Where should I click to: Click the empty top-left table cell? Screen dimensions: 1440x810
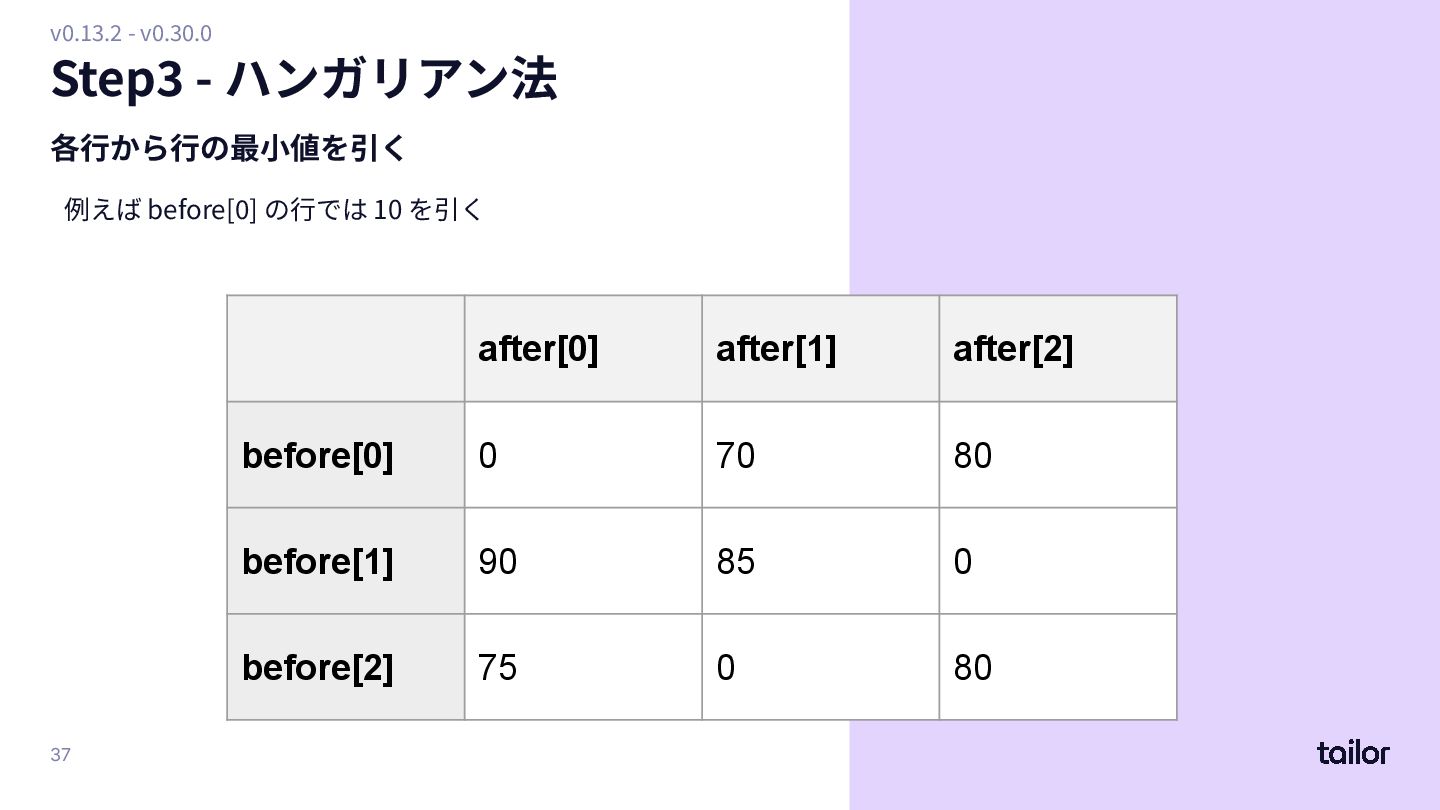pos(346,349)
